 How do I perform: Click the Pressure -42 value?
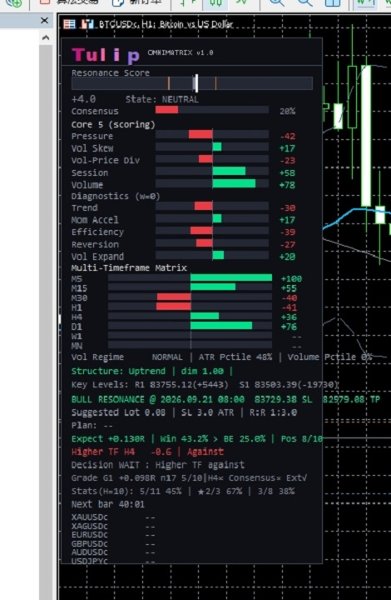(x=287, y=136)
